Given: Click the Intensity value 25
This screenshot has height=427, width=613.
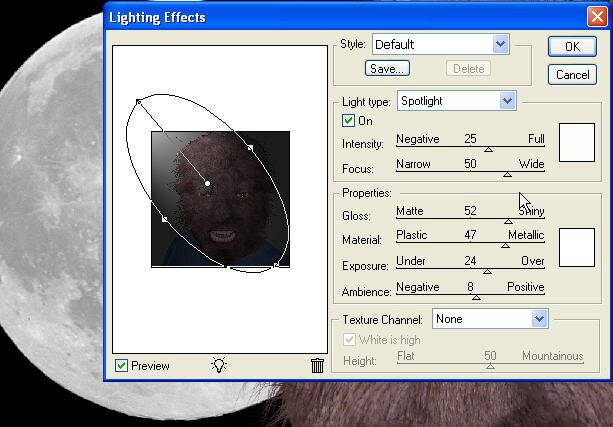Looking at the screenshot, I should pos(470,139).
